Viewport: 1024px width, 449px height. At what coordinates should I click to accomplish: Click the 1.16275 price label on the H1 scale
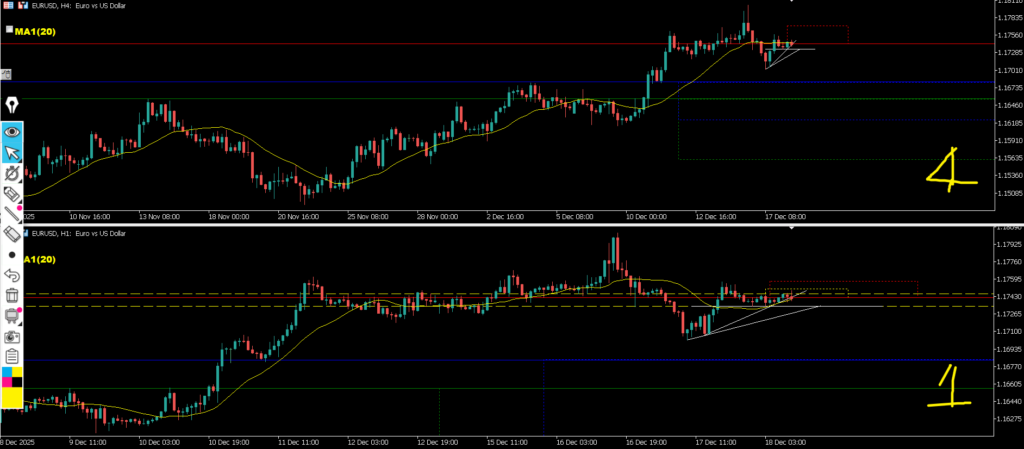pyautogui.click(x=1009, y=418)
